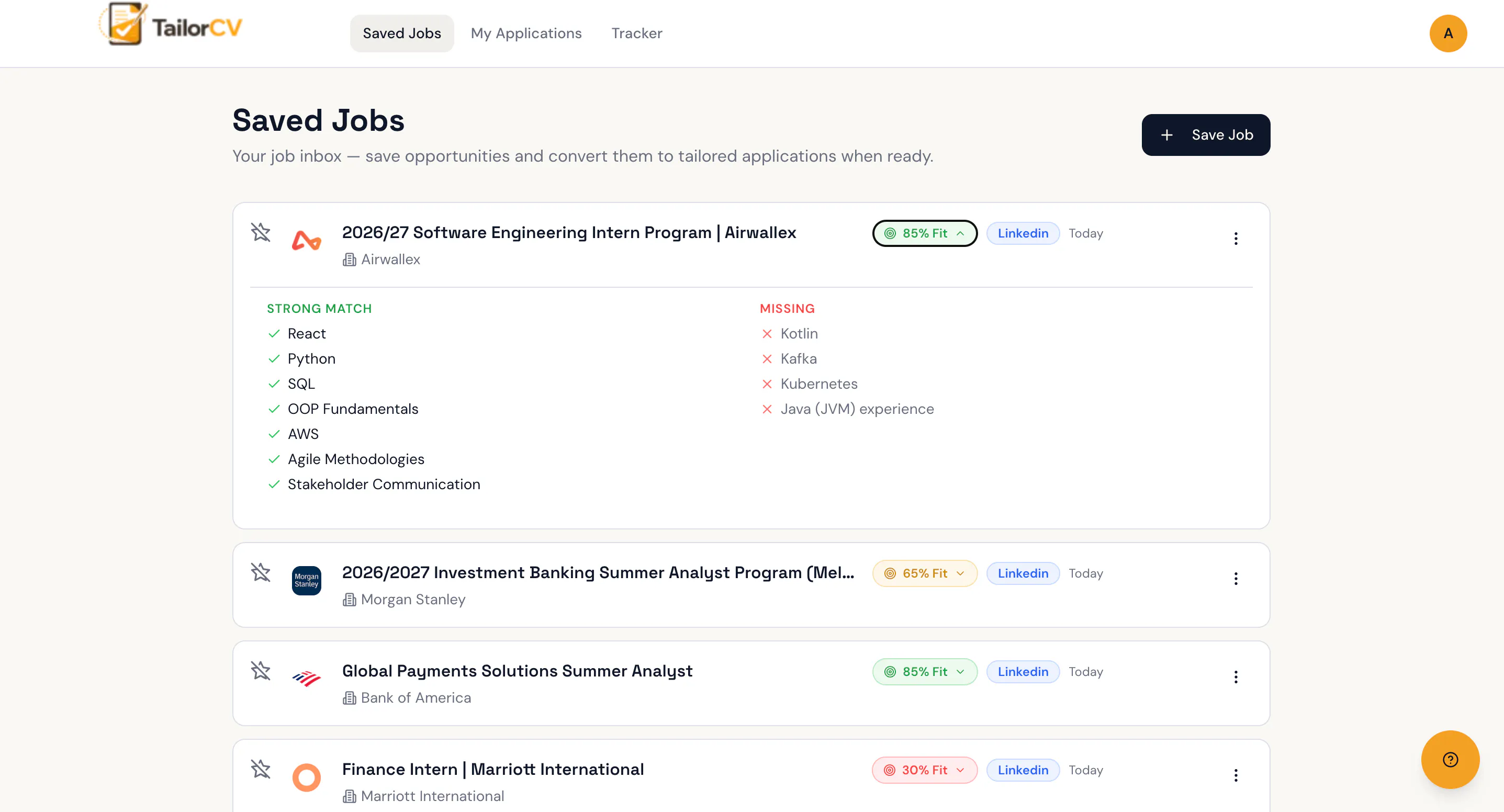
Task: Open Finance Intern Marriott International listing
Action: coord(493,770)
